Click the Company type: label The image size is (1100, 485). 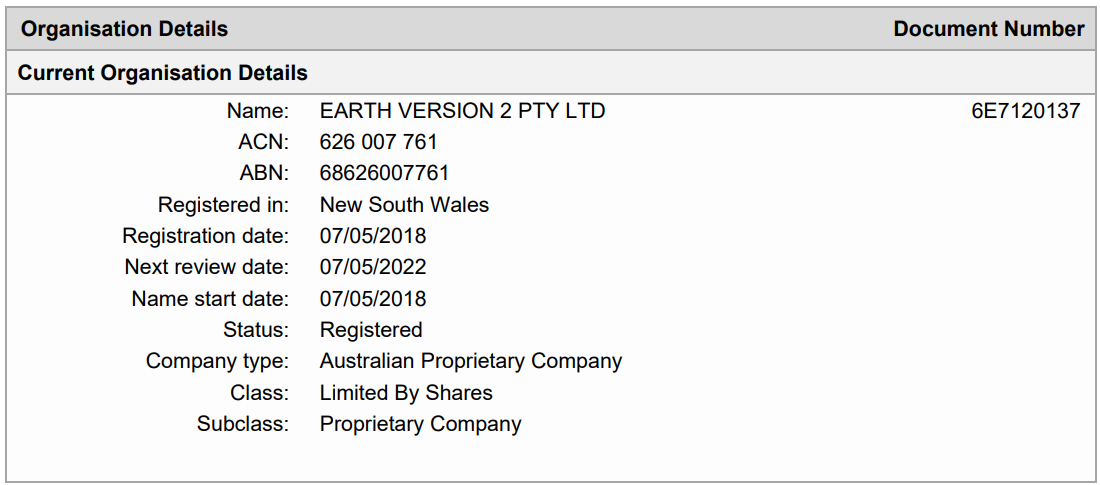point(217,361)
